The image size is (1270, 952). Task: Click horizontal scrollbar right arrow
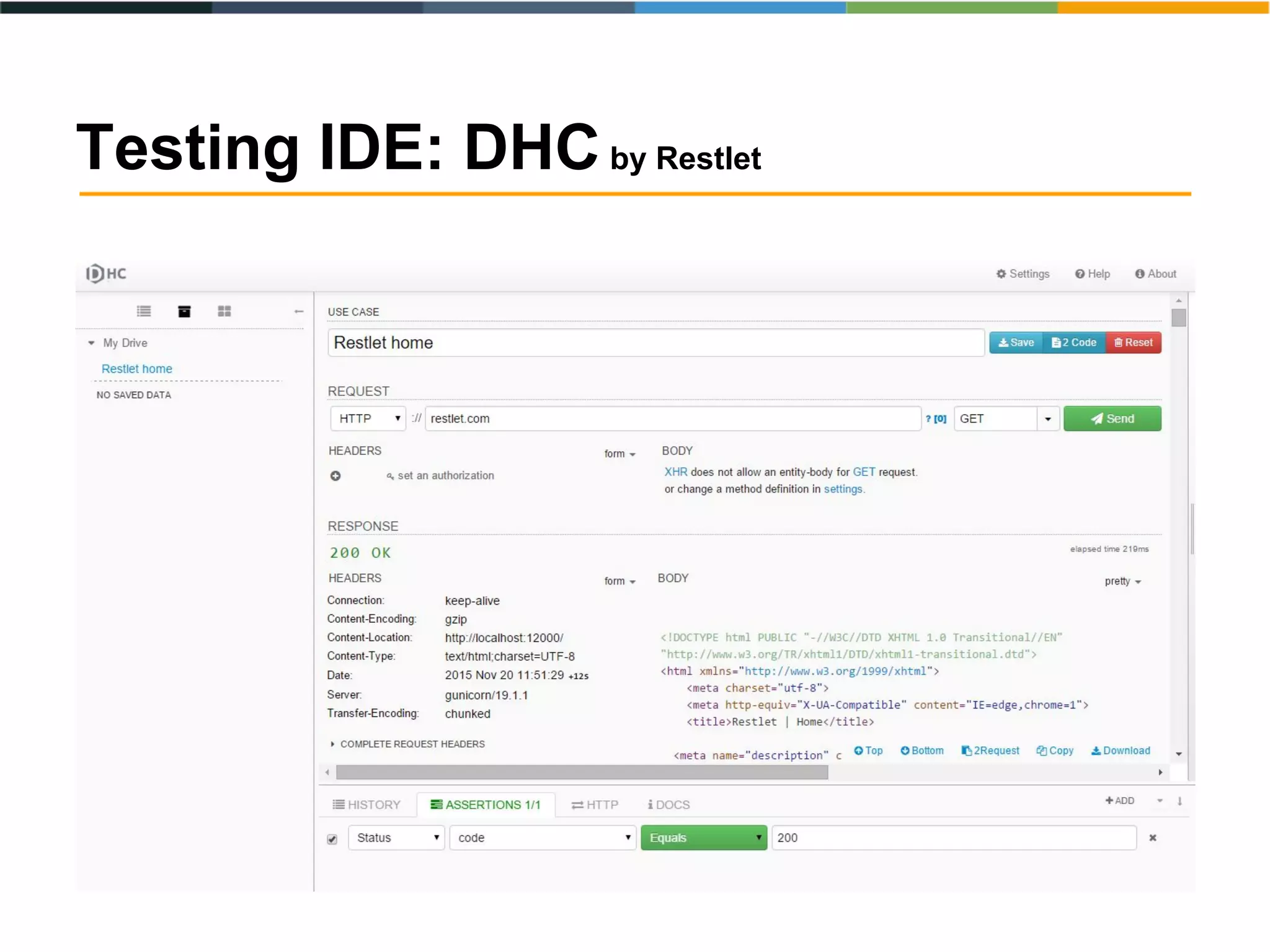point(1160,772)
